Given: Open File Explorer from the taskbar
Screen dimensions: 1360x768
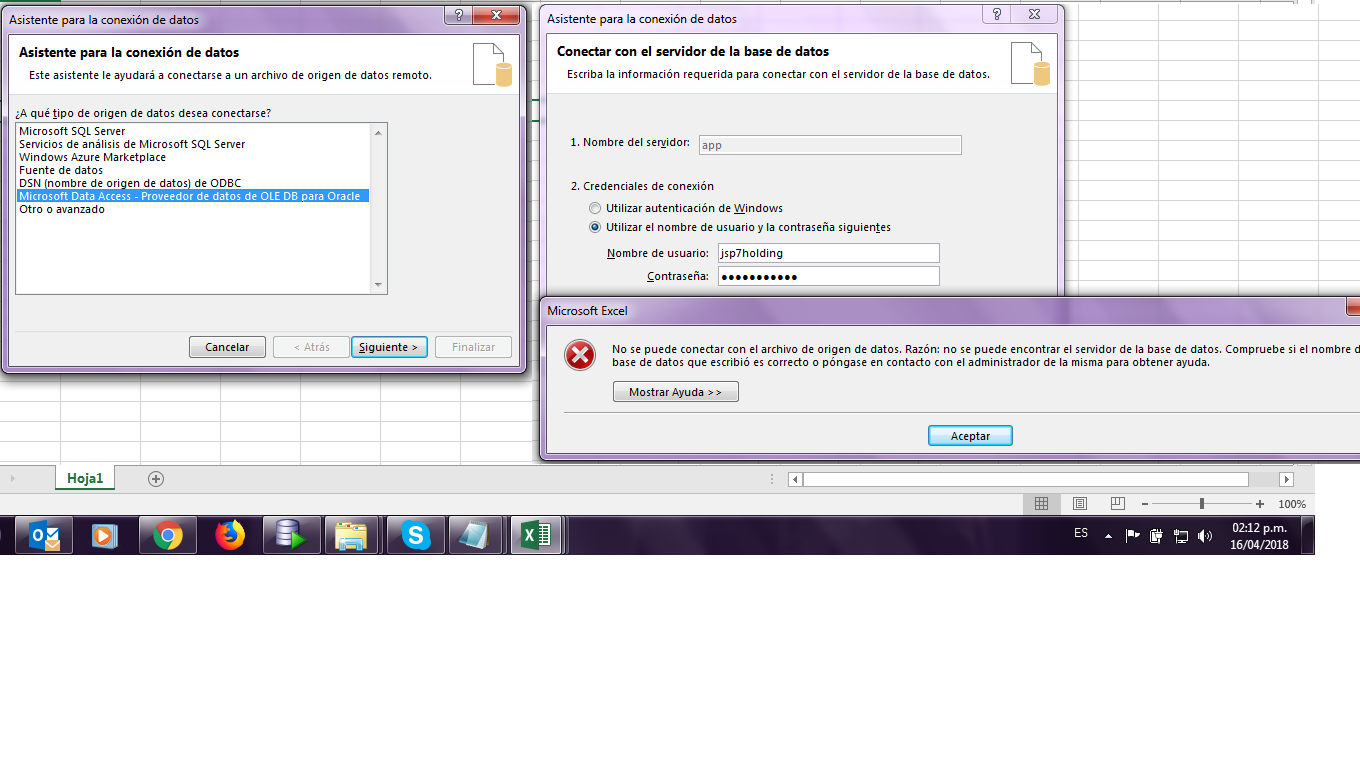Looking at the screenshot, I should 352,536.
